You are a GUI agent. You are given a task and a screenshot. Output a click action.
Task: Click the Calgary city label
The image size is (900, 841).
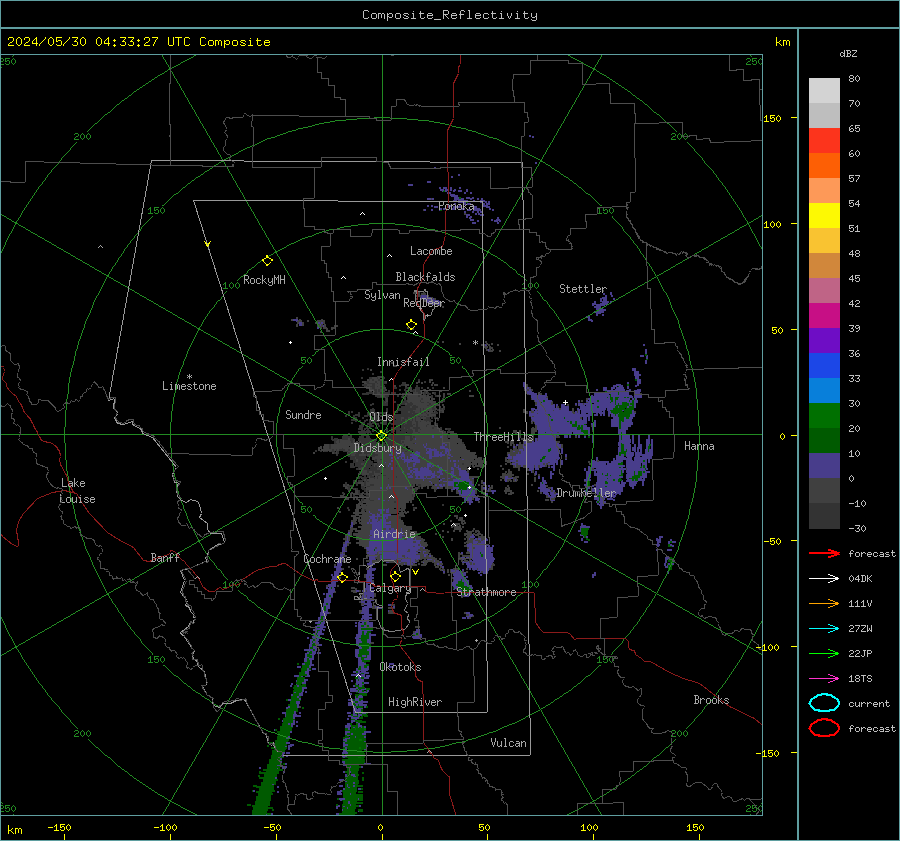(x=390, y=588)
